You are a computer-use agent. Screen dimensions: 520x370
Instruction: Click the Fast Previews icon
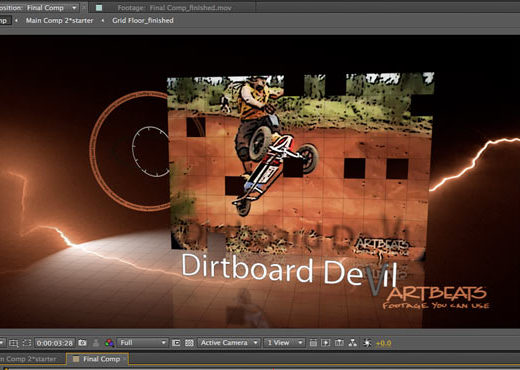[326, 343]
